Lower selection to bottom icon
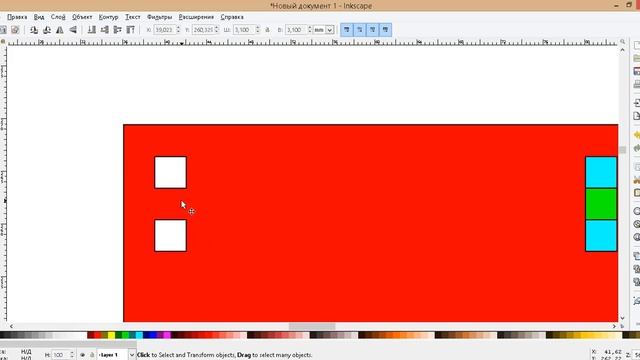The image size is (640, 360). [92, 30]
